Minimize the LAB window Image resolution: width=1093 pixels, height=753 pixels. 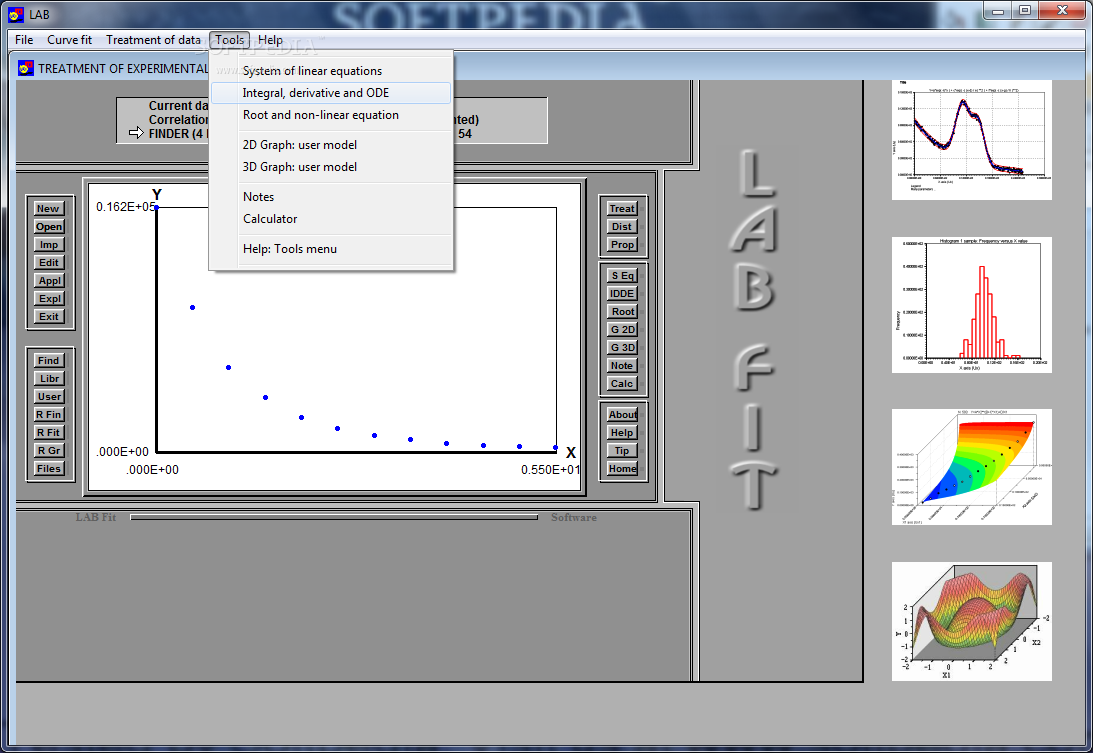[x=998, y=10]
